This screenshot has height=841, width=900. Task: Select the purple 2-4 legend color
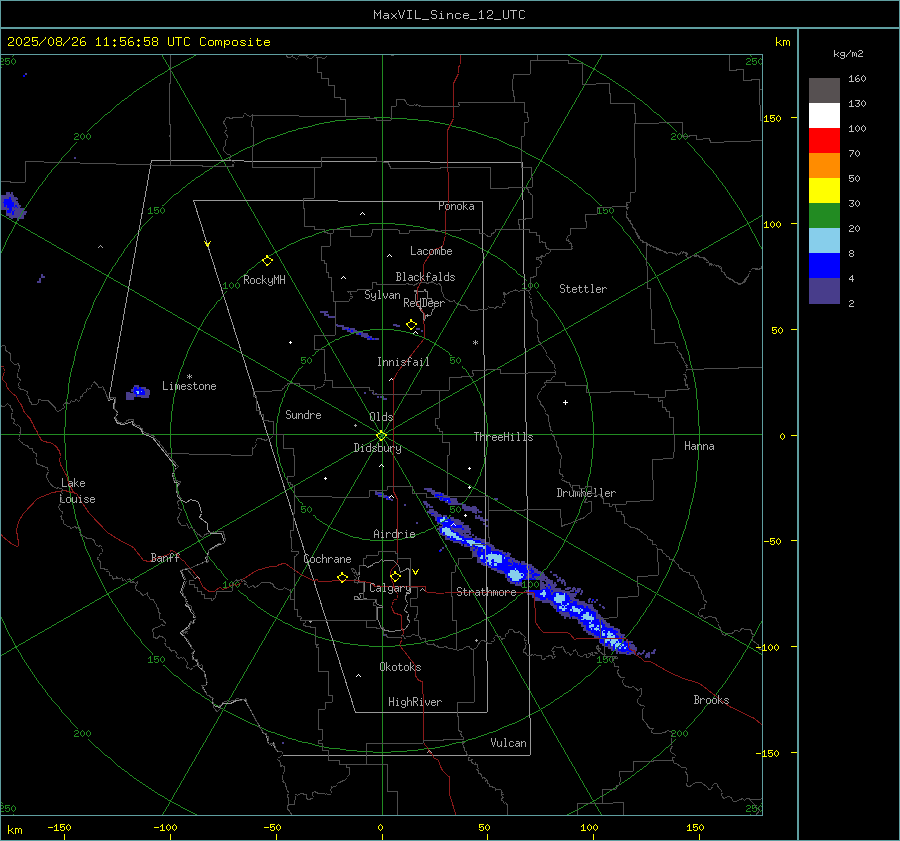click(824, 290)
